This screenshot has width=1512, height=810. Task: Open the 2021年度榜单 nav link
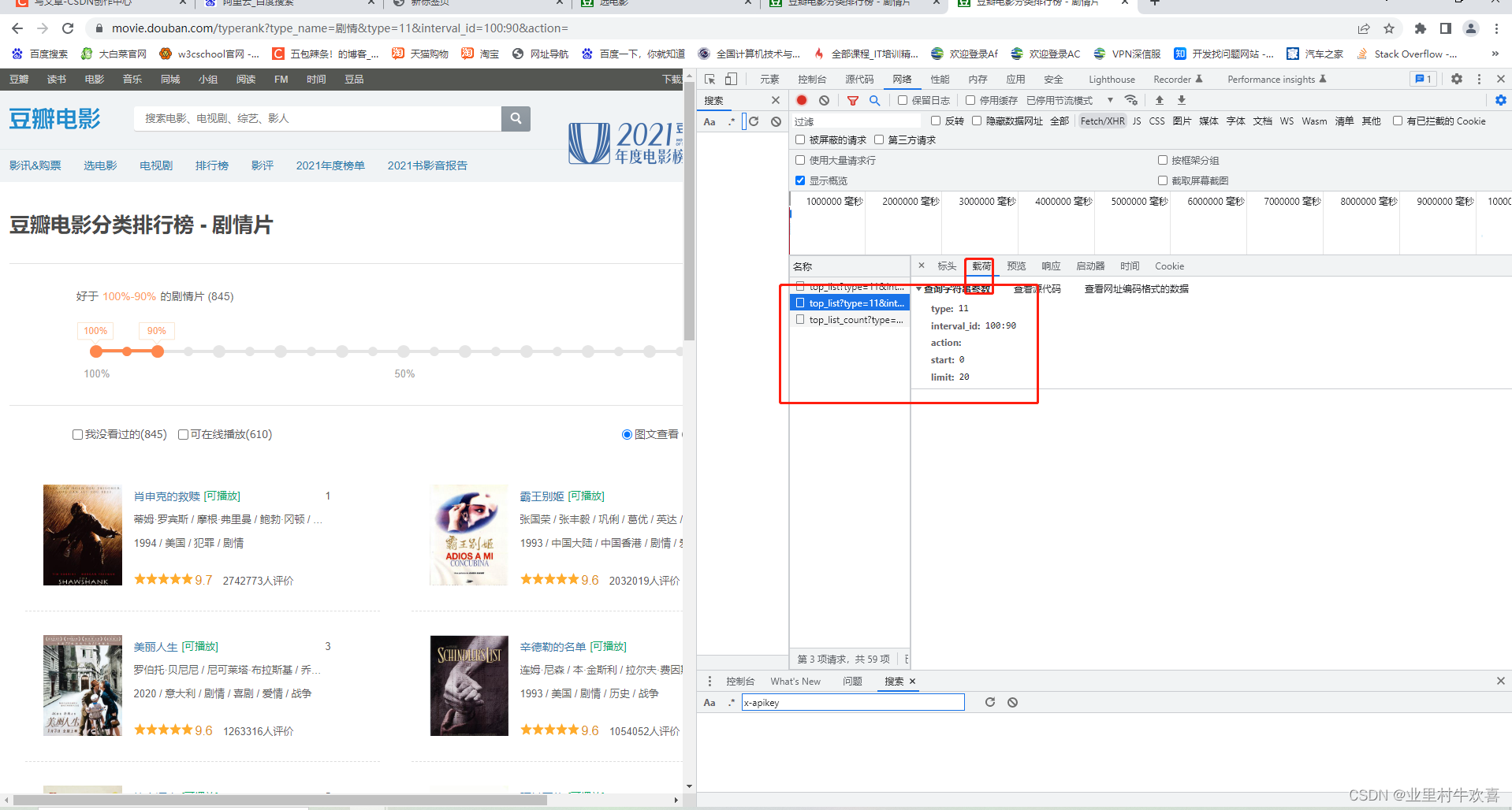[330, 165]
